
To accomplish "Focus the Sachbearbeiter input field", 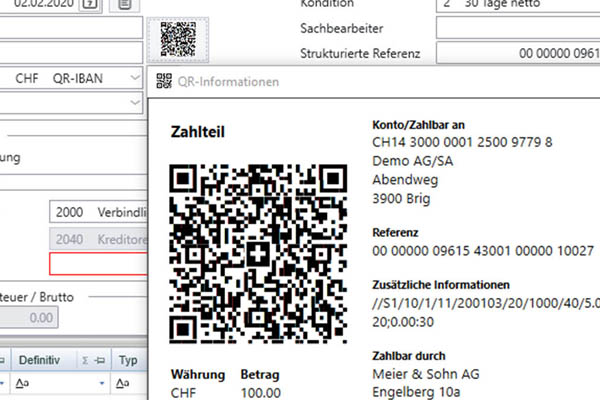I will click(x=518, y=28).
